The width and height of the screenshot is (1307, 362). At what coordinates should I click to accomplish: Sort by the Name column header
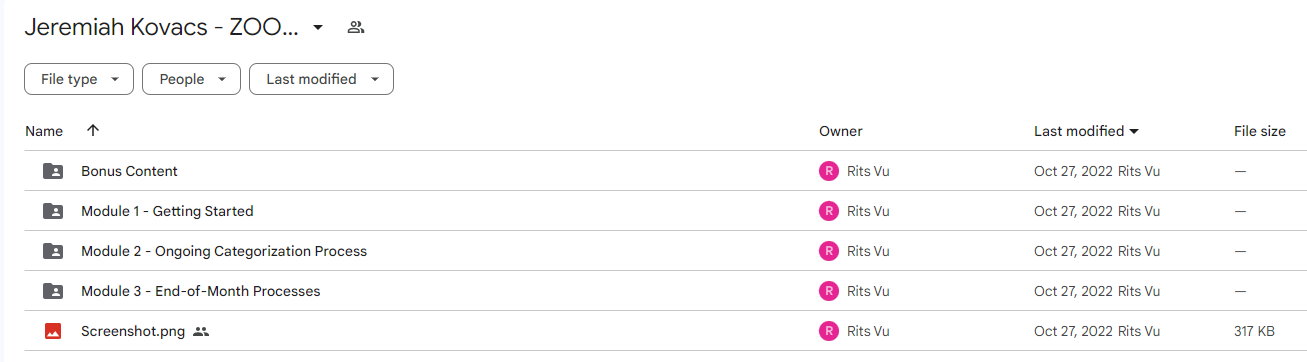(44, 131)
